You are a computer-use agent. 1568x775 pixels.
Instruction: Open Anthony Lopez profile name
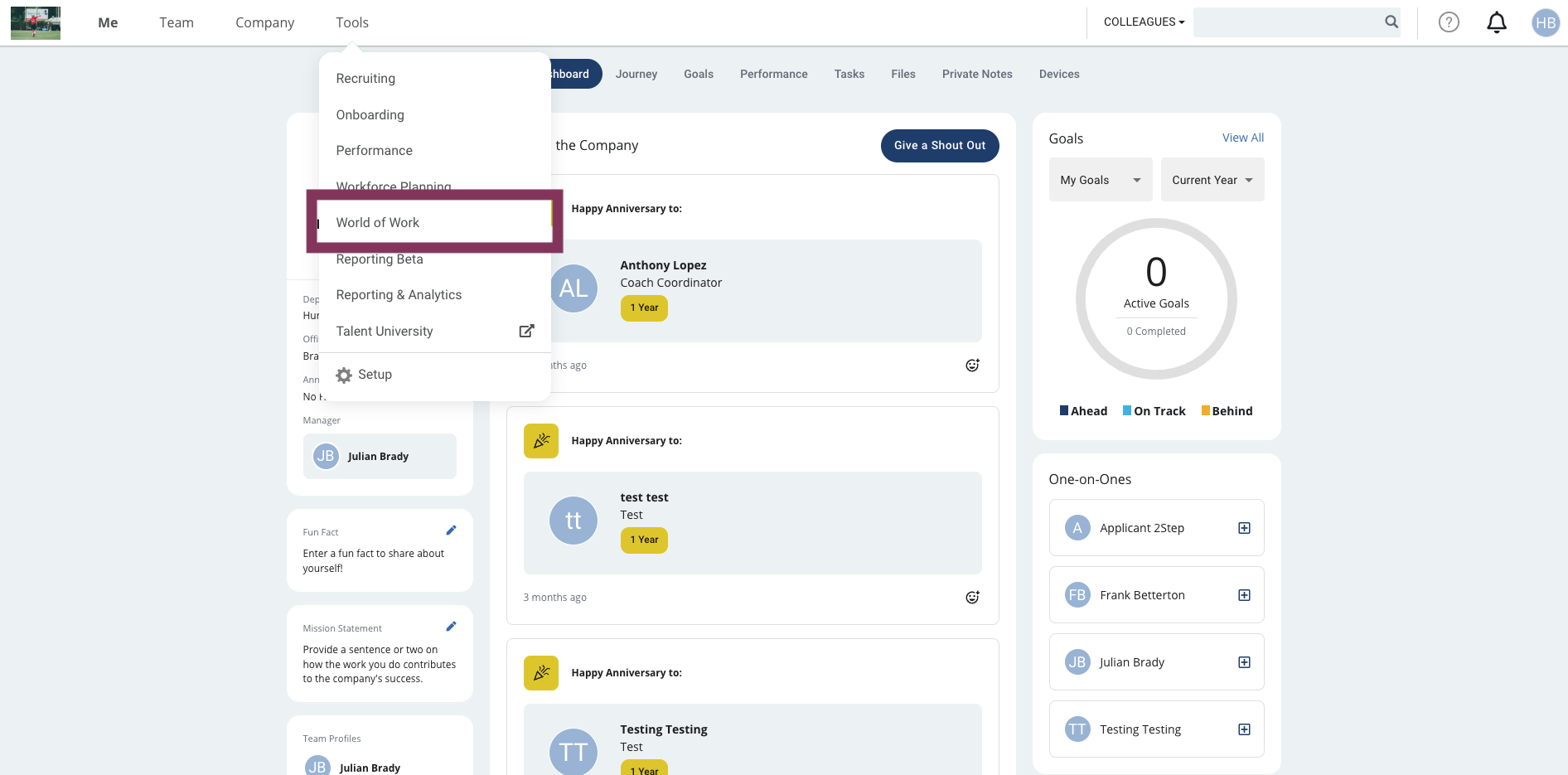[663, 265]
